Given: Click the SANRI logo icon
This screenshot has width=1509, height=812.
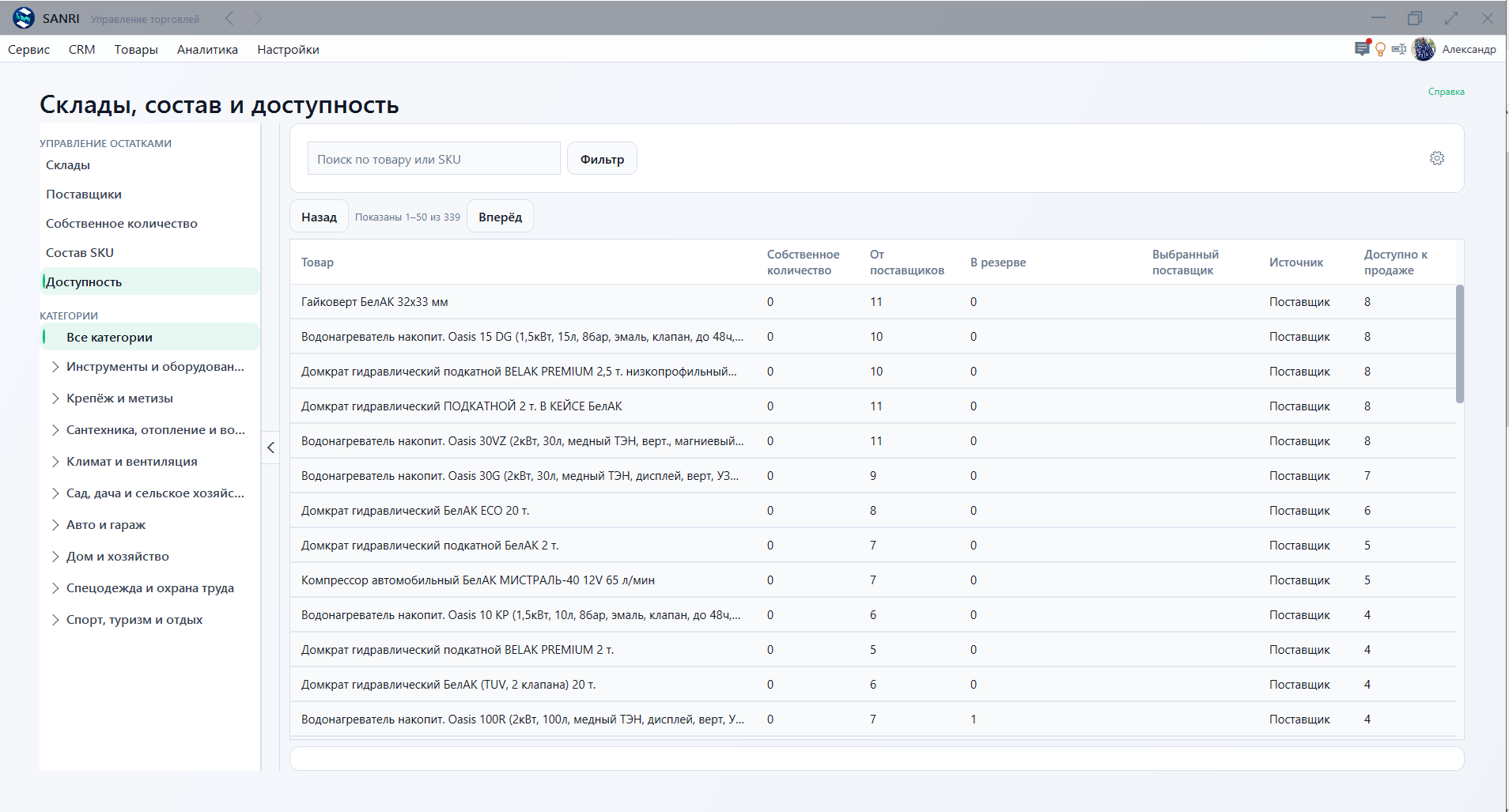Looking at the screenshot, I should 24,18.
